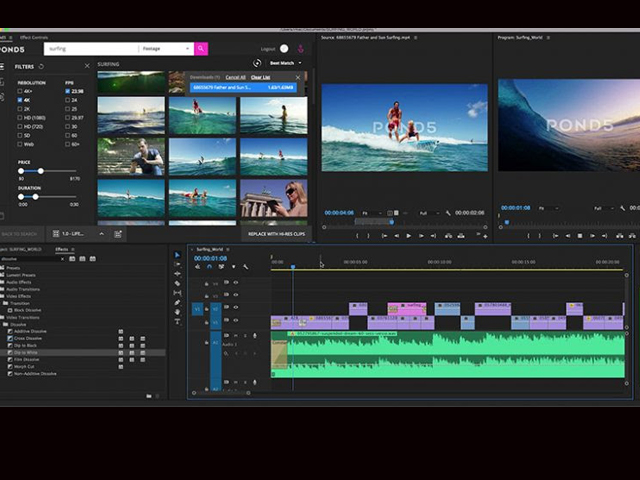The image size is (640, 480).
Task: Select the Razor tool
Action: (x=177, y=283)
